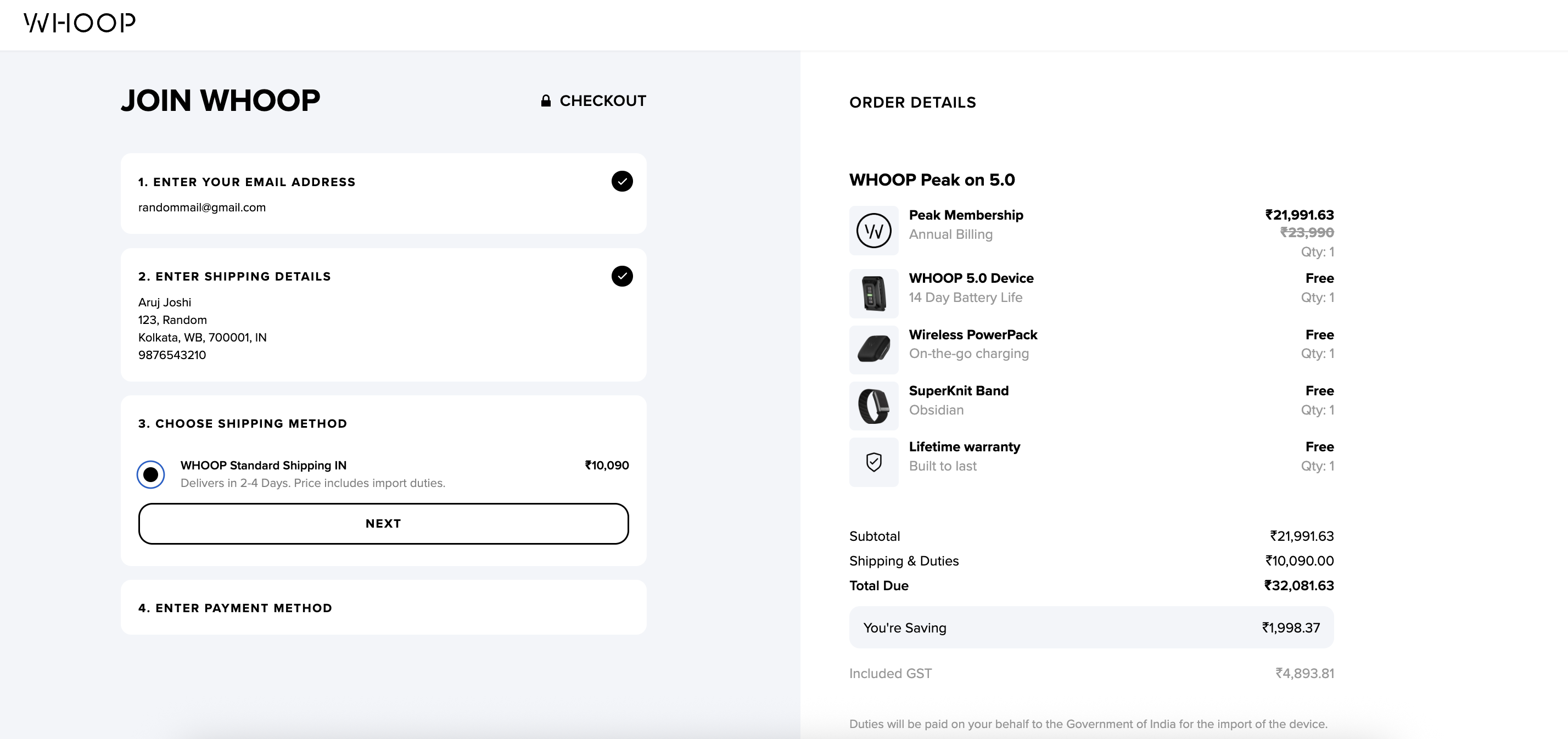1568x739 pixels.
Task: Click the email step checkmark icon
Action: [621, 181]
